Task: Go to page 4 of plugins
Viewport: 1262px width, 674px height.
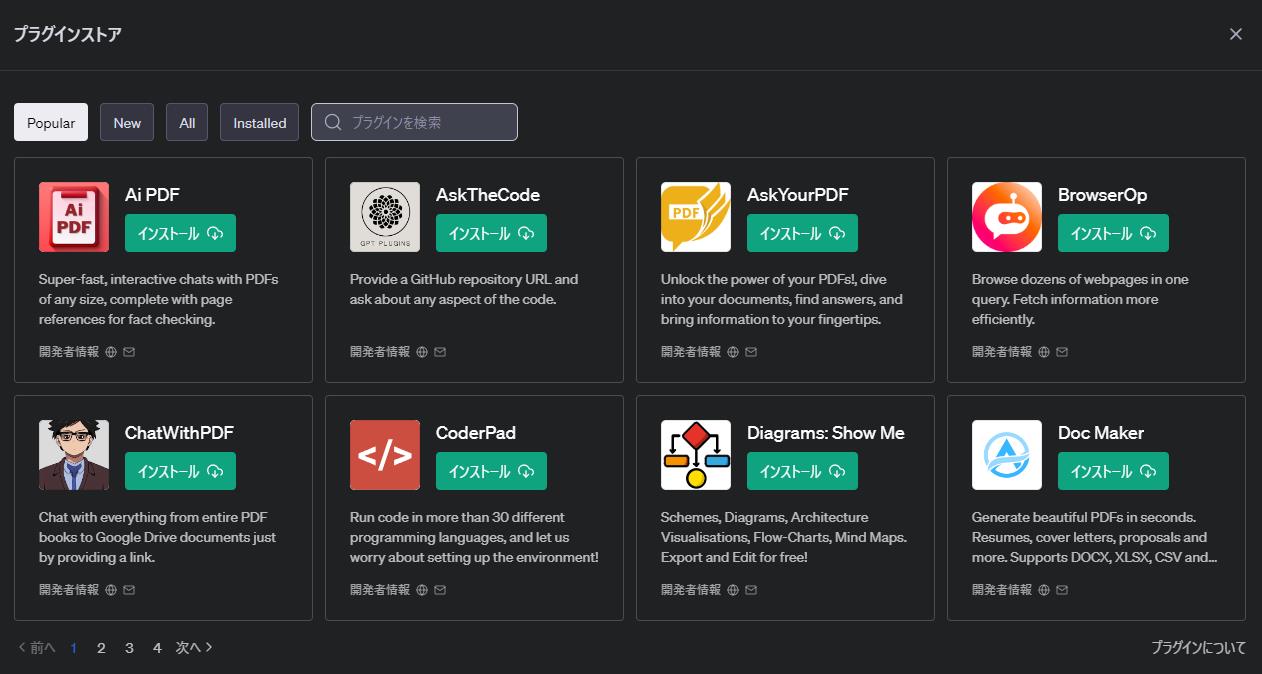Action: point(157,648)
